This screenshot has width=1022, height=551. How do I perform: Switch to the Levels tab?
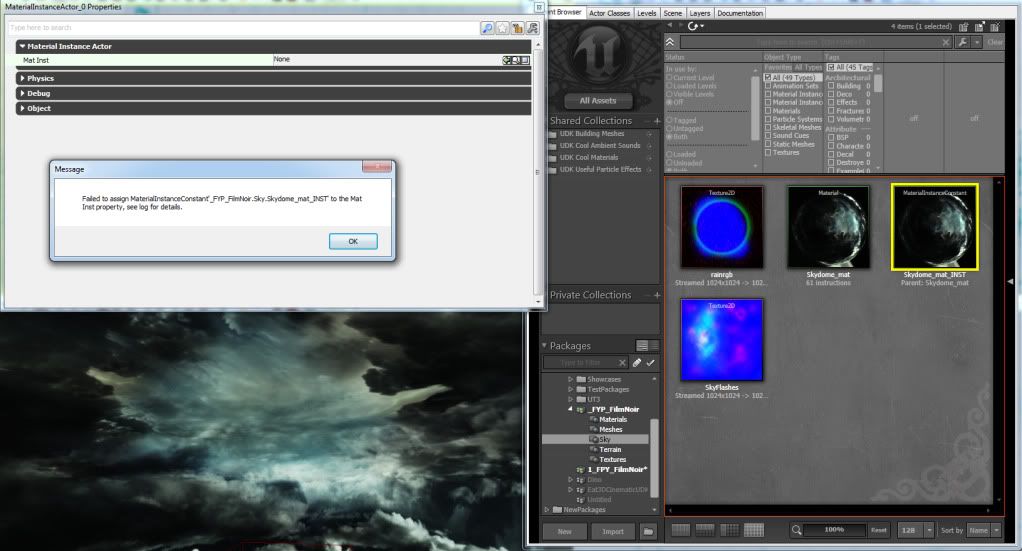tap(647, 13)
